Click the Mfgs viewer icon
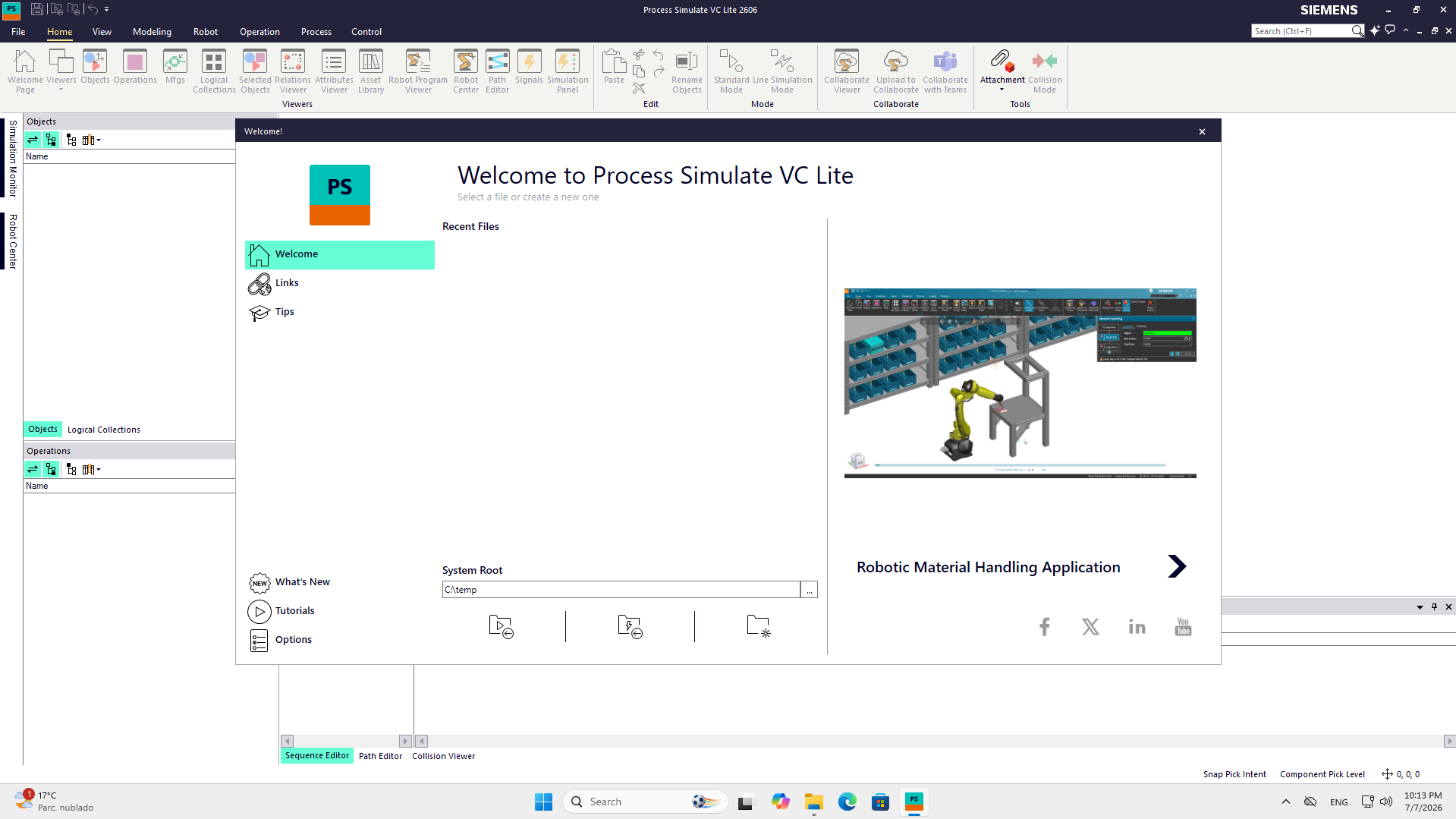This screenshot has height=819, width=1456. 175,67
